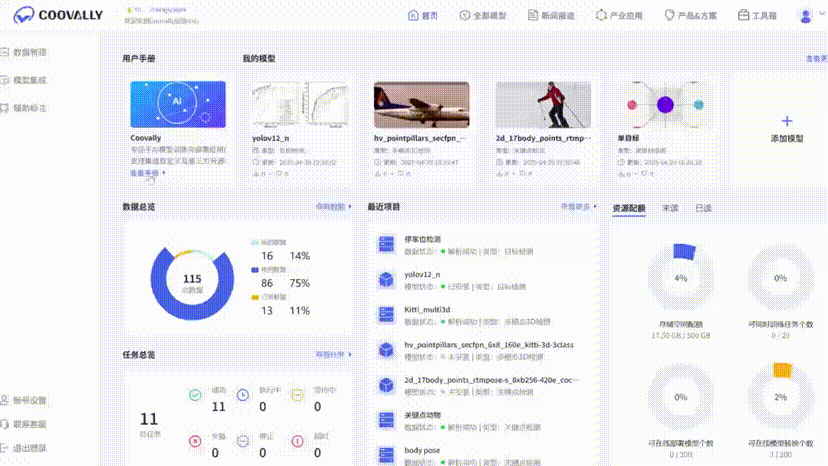Click the grey minus 停止 task icon
The height and width of the screenshot is (466, 828).
[x=242, y=441]
